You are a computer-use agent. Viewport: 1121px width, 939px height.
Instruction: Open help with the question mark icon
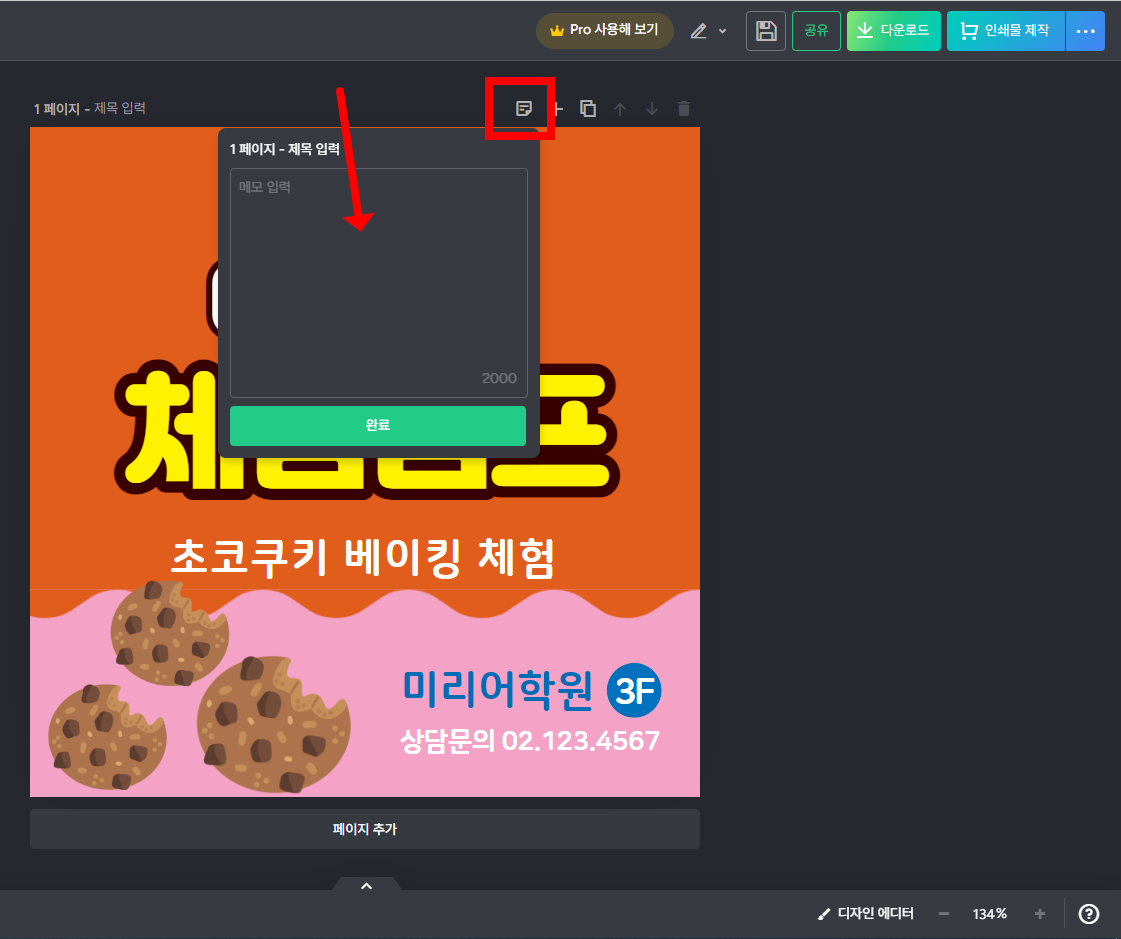tap(1090, 913)
